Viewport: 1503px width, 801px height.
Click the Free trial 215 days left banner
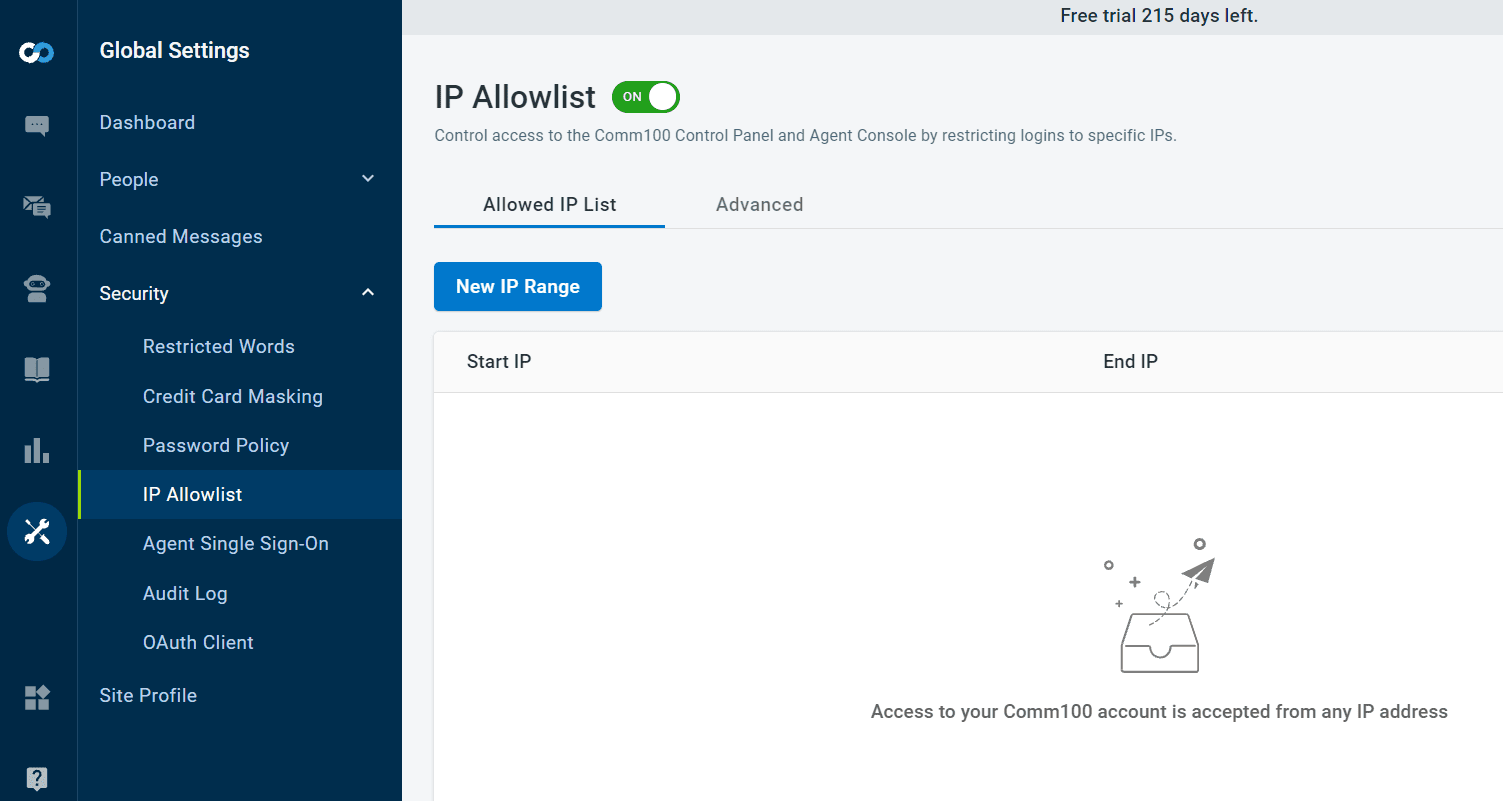(1159, 16)
